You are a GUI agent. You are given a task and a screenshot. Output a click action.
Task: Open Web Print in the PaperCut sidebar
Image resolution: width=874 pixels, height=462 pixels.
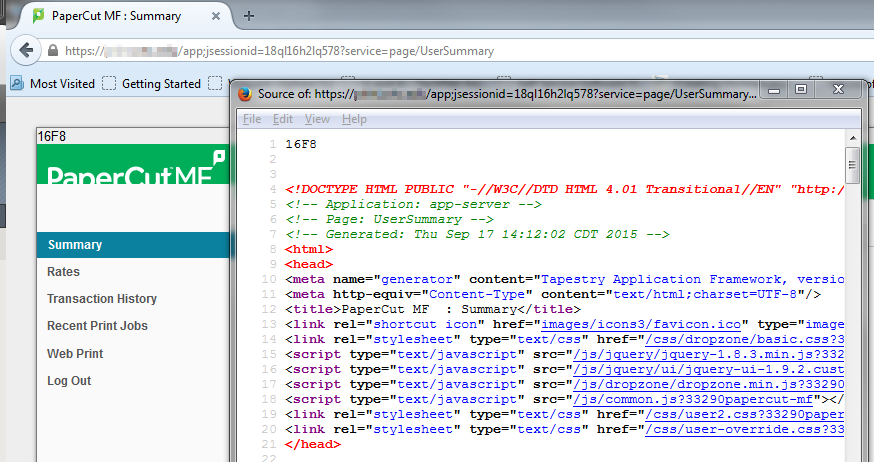pyautogui.click(x=75, y=353)
